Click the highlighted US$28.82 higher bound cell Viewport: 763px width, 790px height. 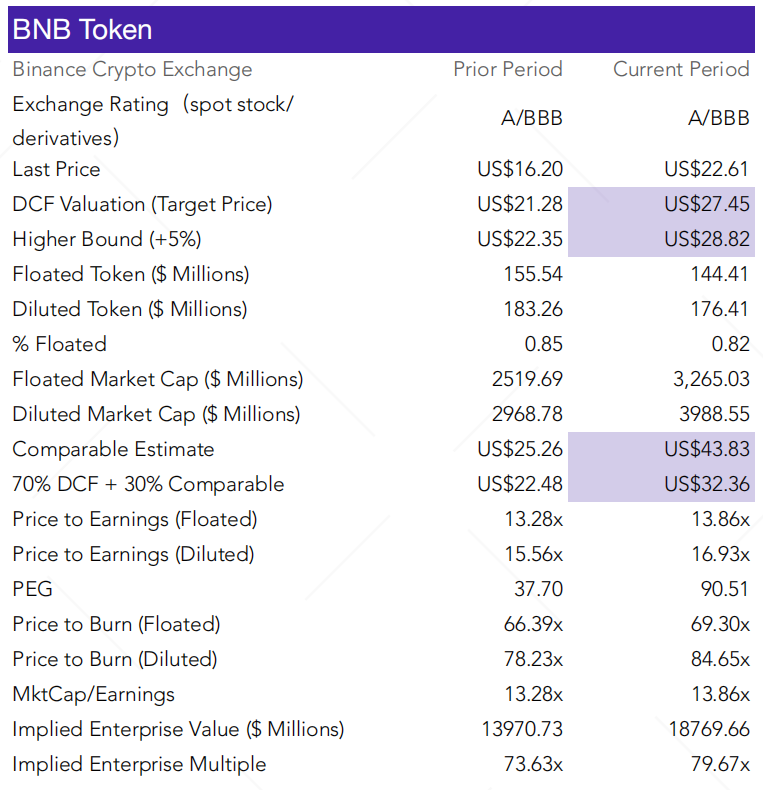point(661,239)
